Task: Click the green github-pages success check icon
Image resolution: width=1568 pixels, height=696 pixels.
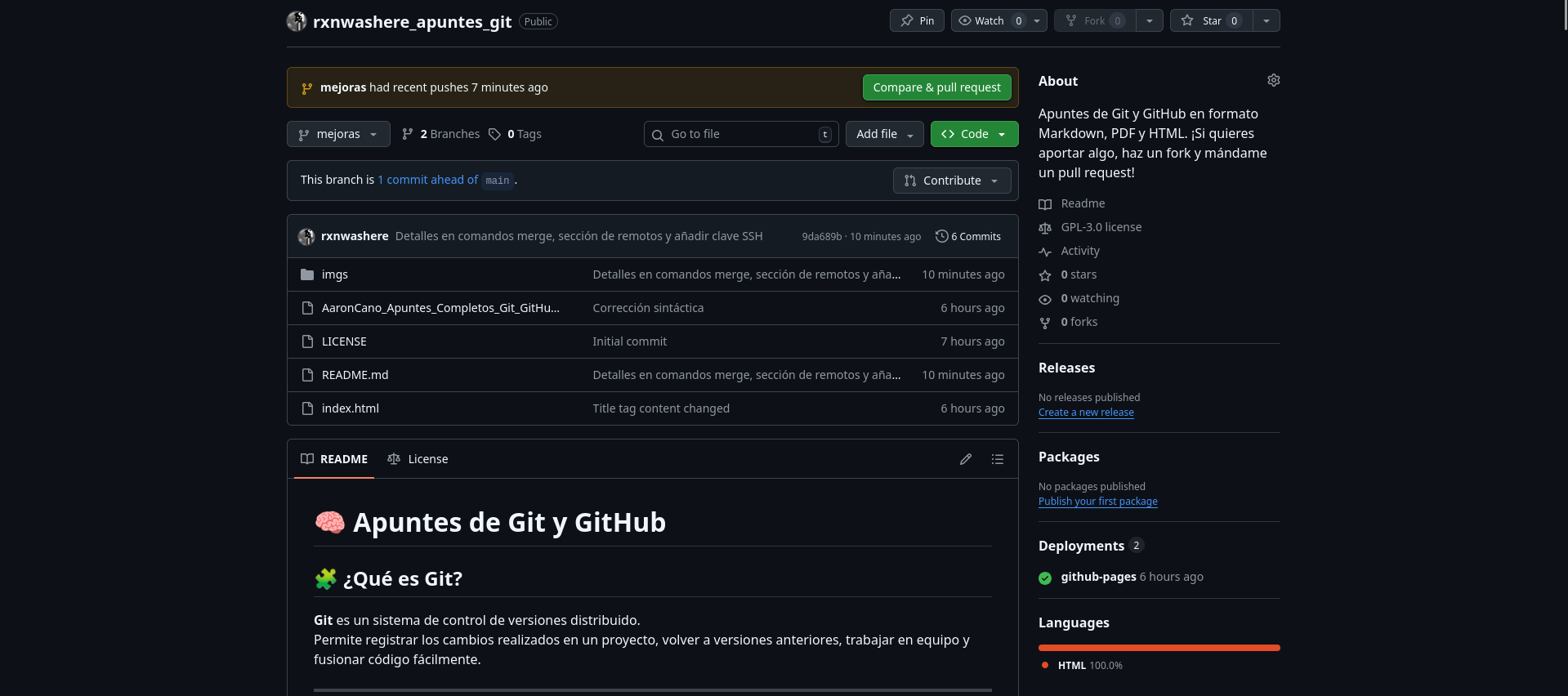Action: [x=1045, y=578]
